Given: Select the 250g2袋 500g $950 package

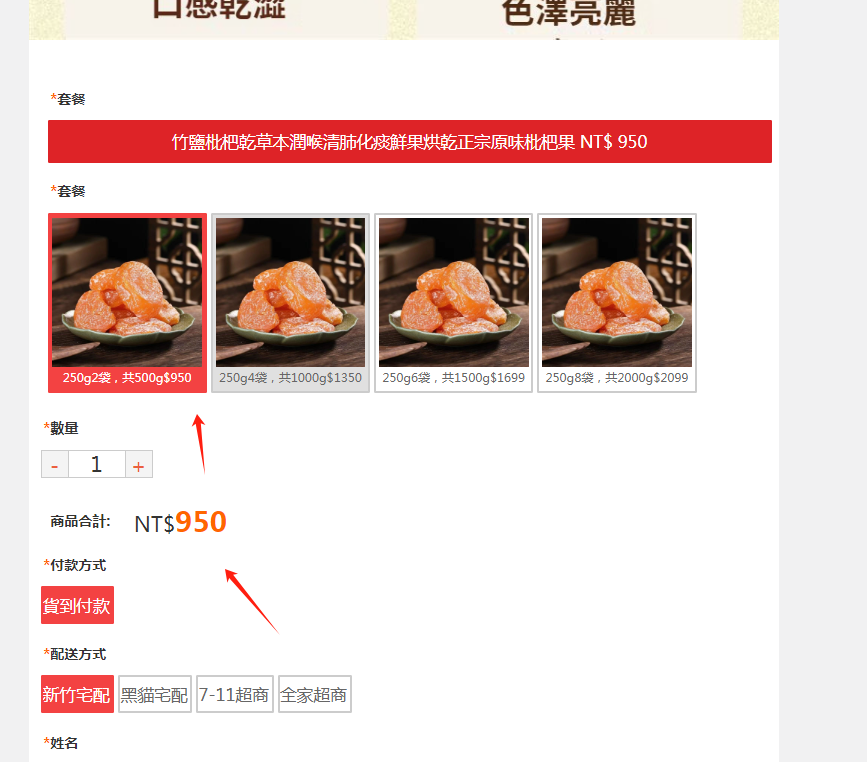Looking at the screenshot, I should [127, 303].
